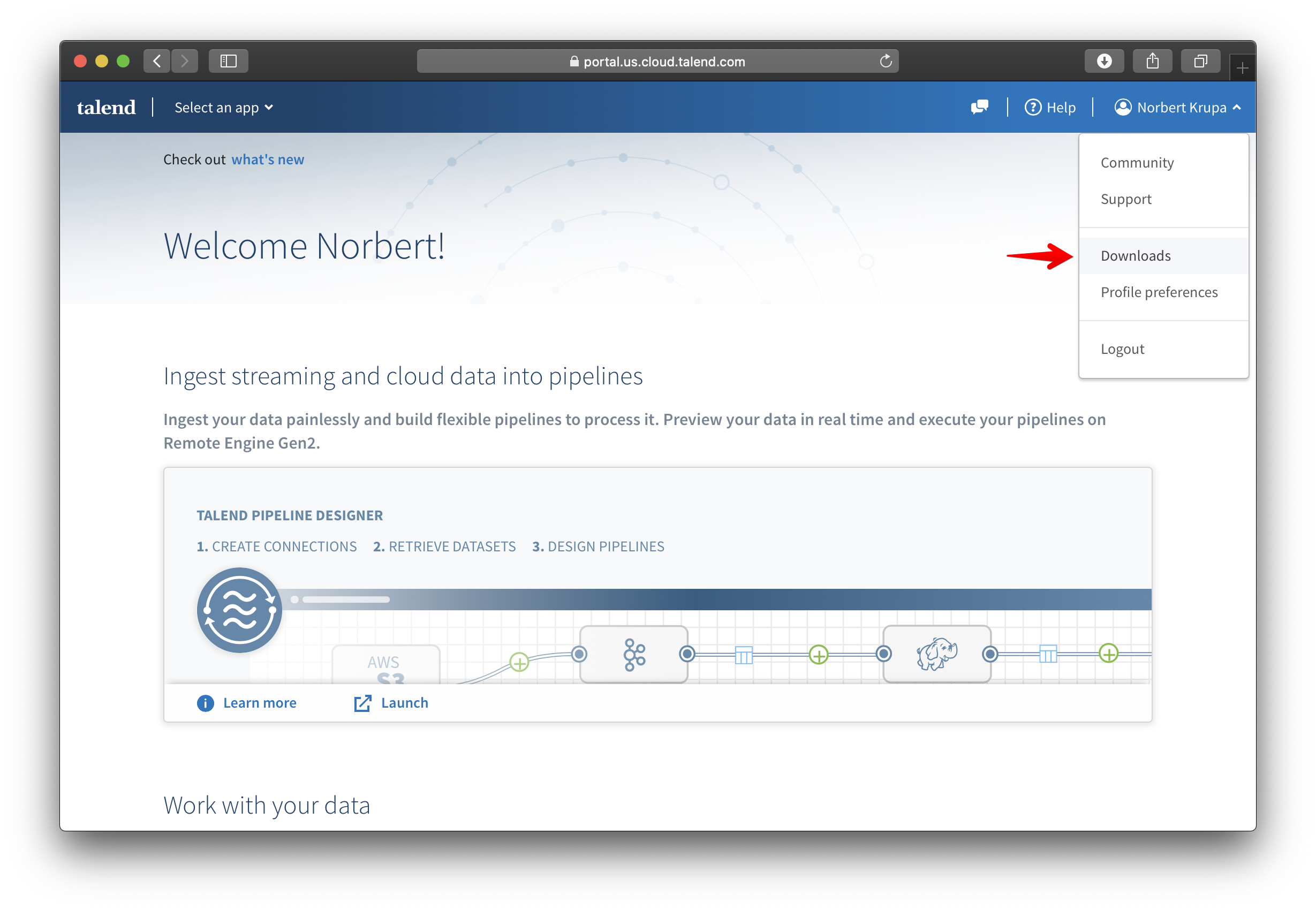This screenshot has height=910, width=1316.
Task: Click the filter/window processor icon
Action: [x=744, y=655]
